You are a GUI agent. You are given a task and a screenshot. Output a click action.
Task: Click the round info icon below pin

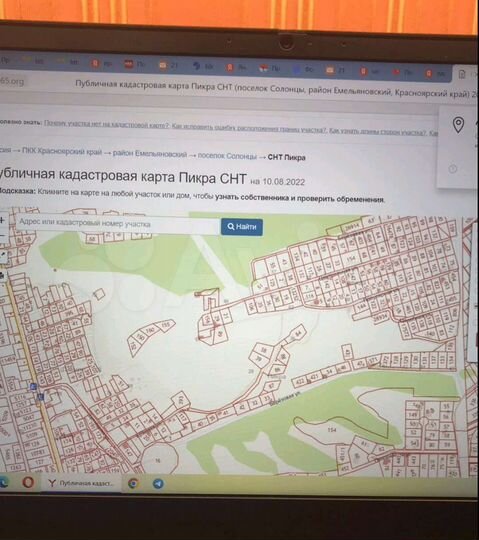pos(453,169)
